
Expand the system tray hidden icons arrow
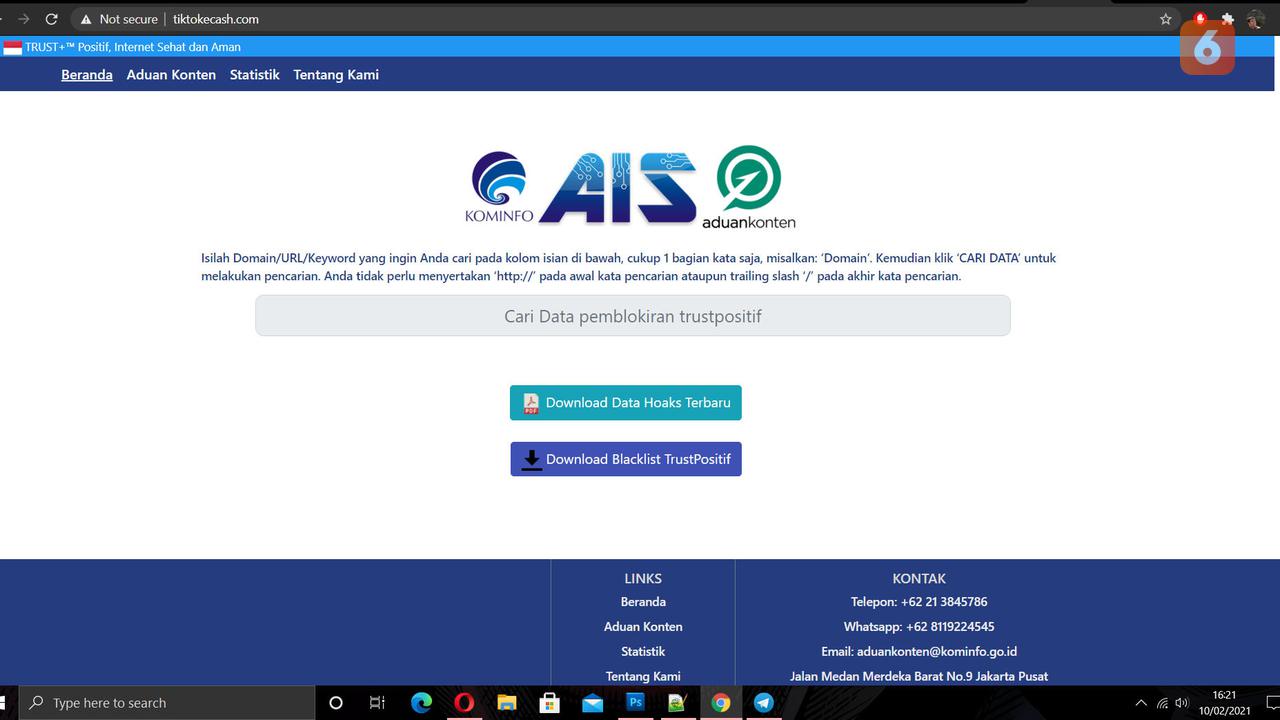coord(1141,703)
